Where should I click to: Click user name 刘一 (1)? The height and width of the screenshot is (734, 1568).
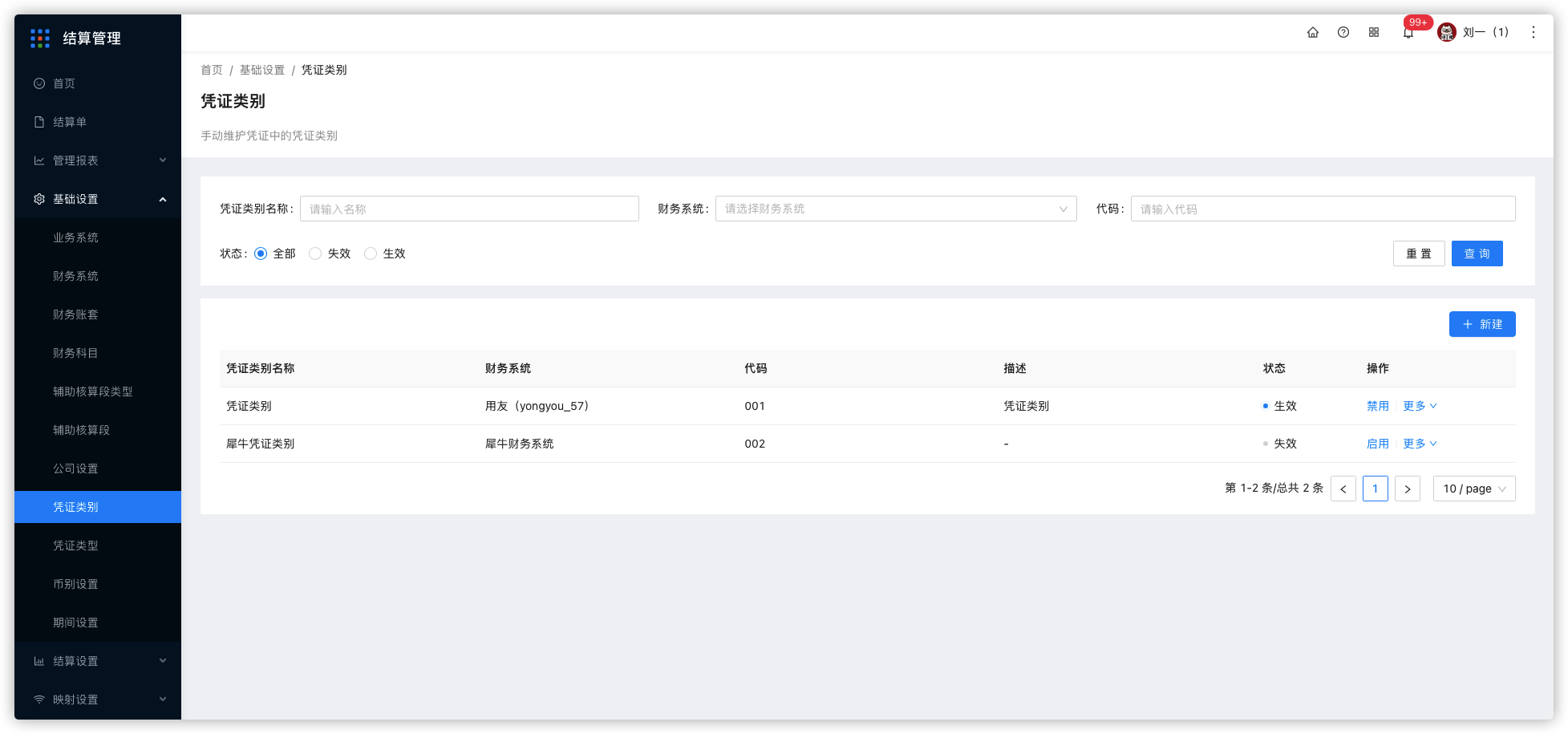(1485, 32)
